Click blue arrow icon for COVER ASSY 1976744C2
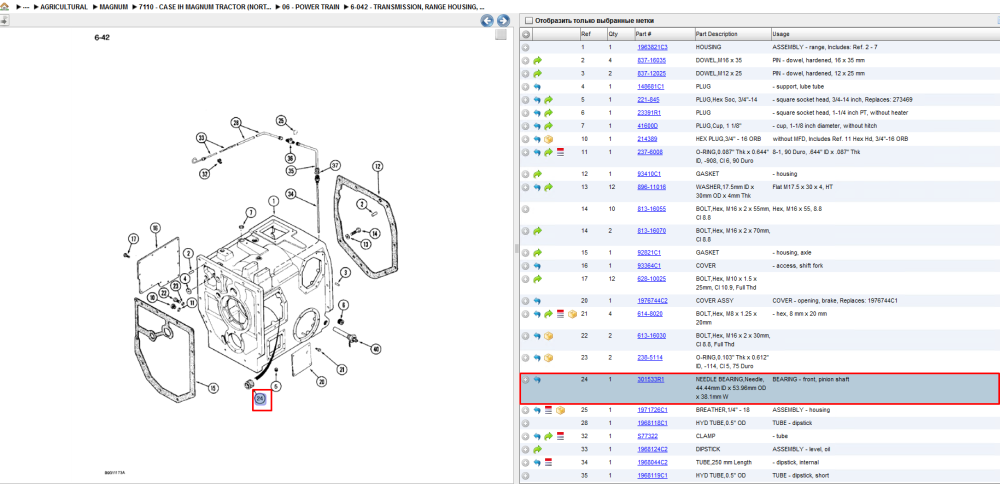1000x484 pixels. (x=538, y=301)
